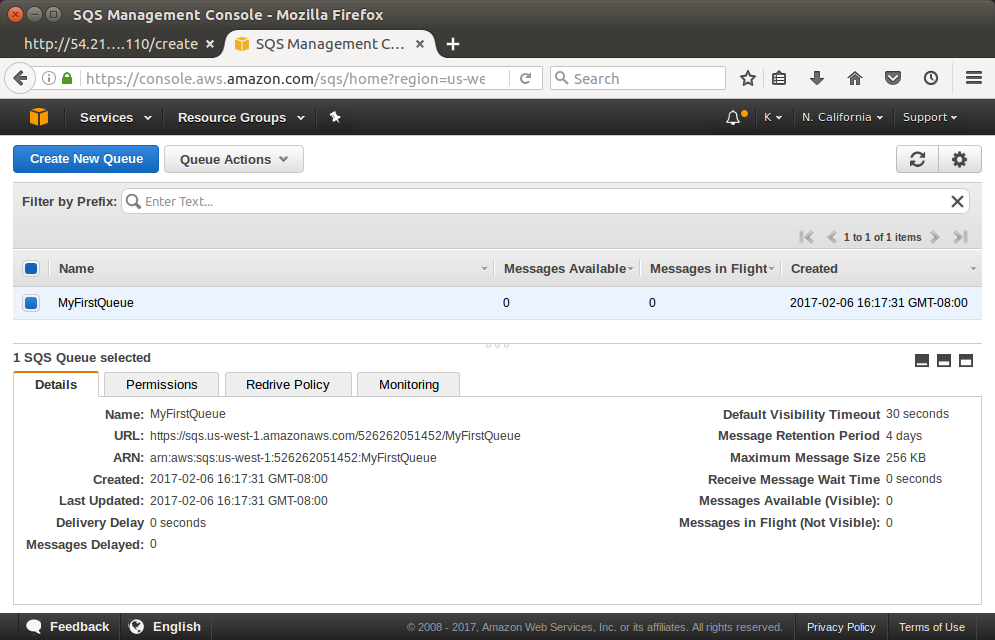This screenshot has height=640, width=995.
Task: Open SQS console settings gear
Action: coord(959,159)
